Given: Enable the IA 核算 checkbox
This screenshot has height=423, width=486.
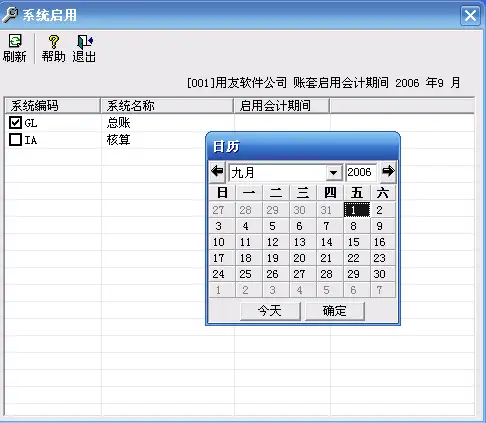Looking at the screenshot, I should tap(15, 139).
